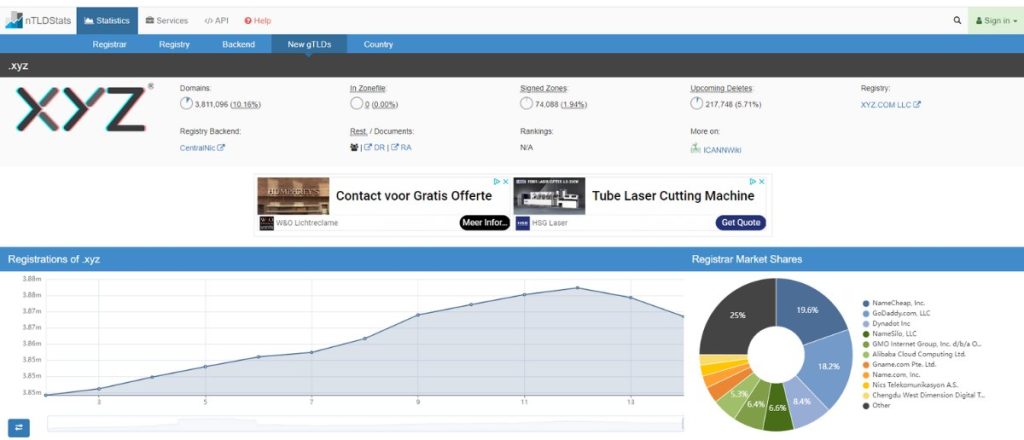Click the ICANNWiki icon under More on
Viewport: 1024px width, 440px height.
point(695,149)
